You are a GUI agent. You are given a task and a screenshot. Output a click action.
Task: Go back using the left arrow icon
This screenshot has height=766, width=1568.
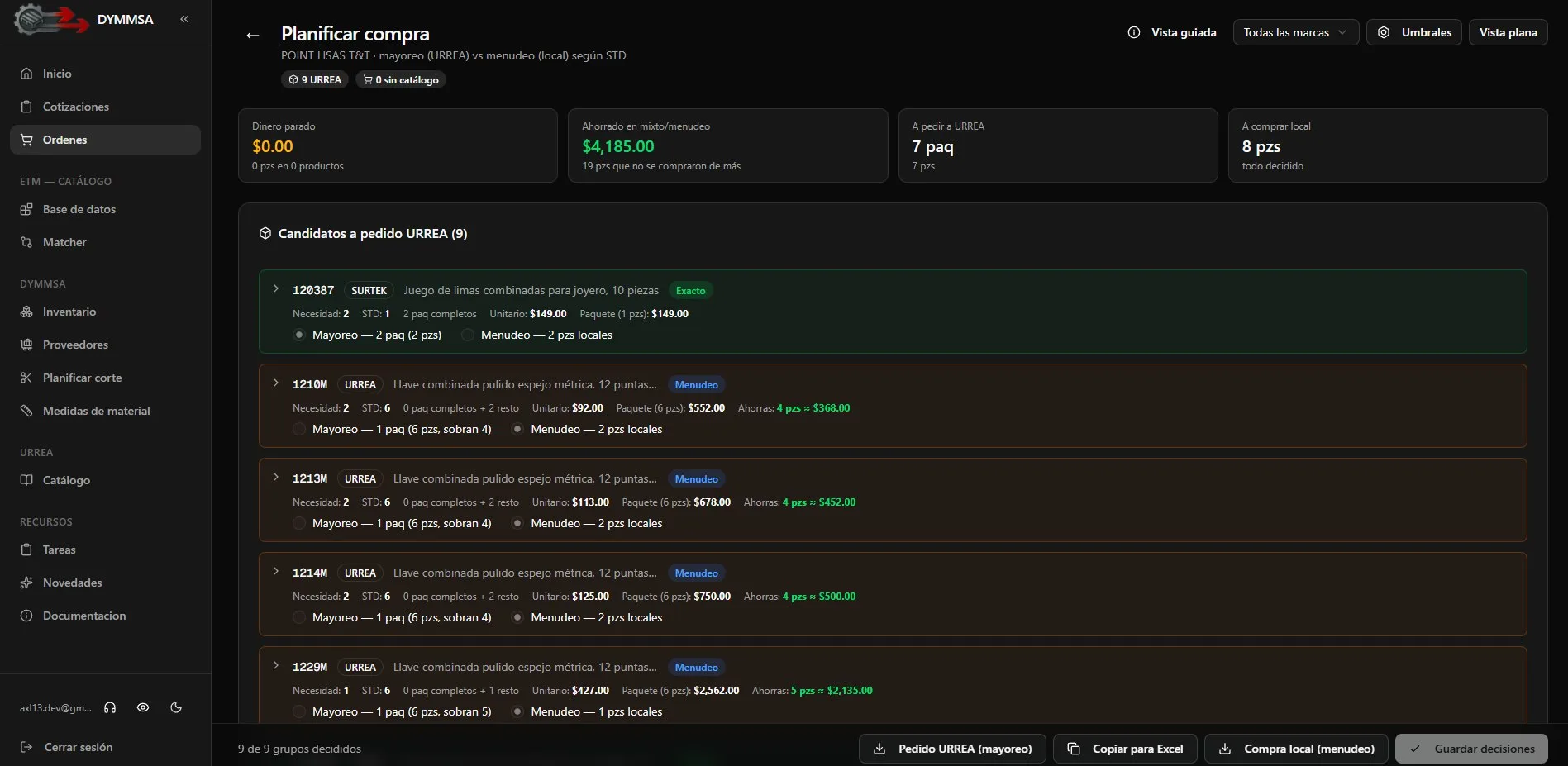[253, 35]
